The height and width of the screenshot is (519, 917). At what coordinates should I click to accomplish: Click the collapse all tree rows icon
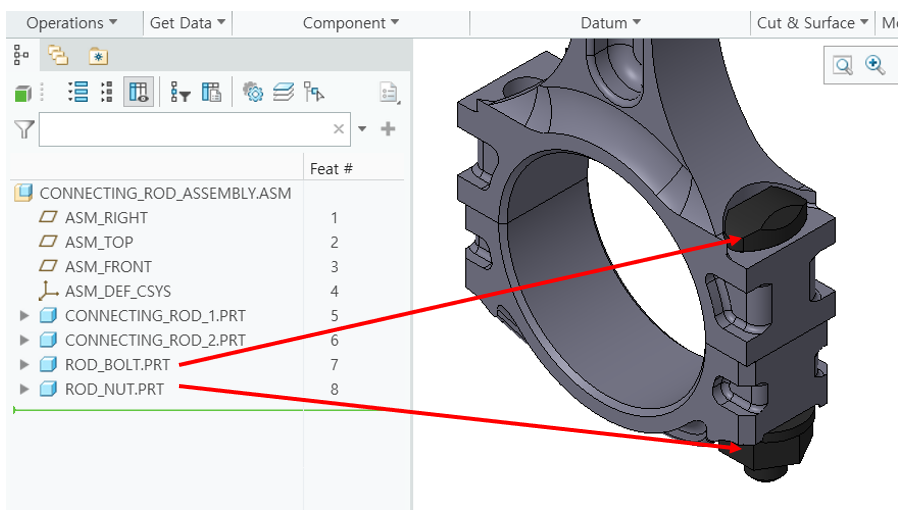click(106, 92)
